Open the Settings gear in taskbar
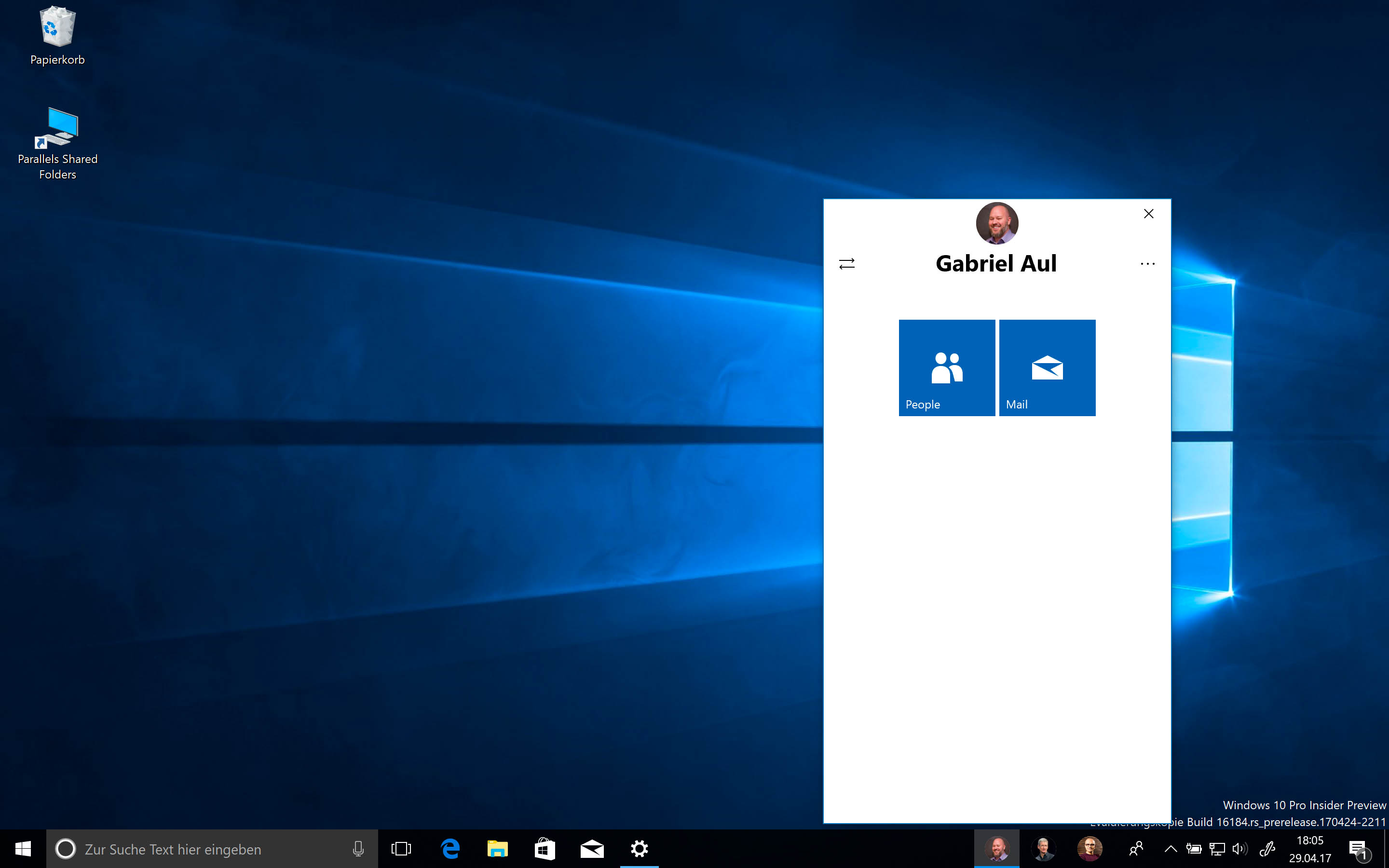Screen dimensions: 1389x868 click(639, 849)
